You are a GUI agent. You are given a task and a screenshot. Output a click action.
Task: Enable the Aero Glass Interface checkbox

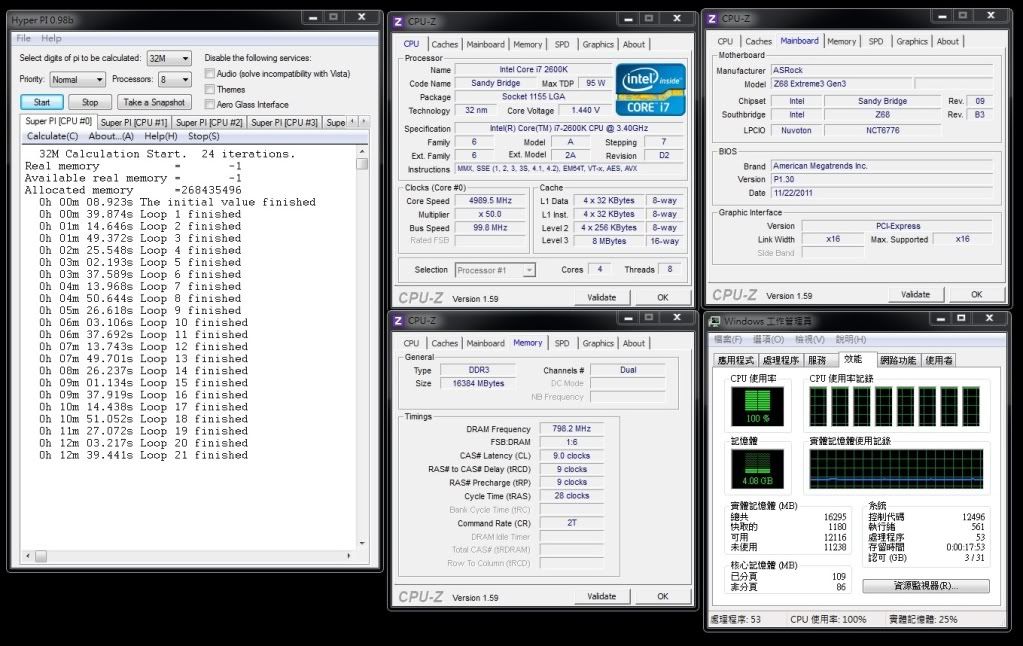point(209,104)
